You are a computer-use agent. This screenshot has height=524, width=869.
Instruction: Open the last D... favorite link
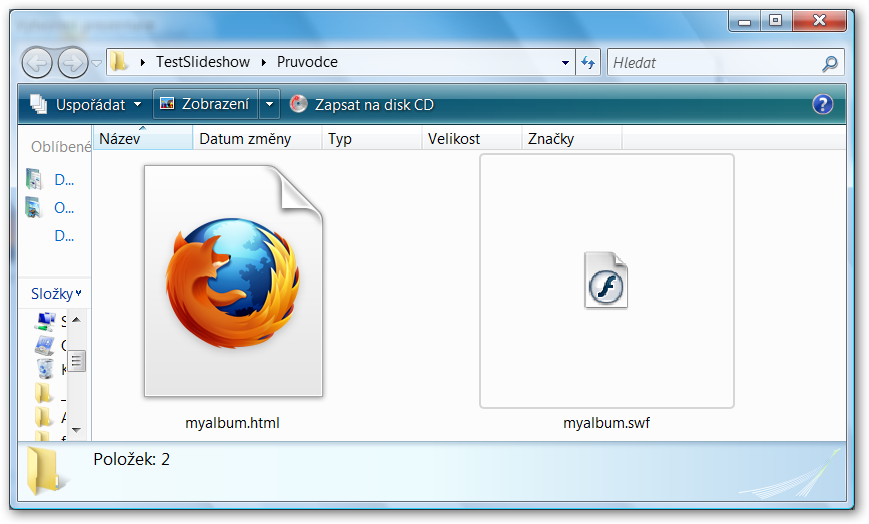(x=64, y=236)
